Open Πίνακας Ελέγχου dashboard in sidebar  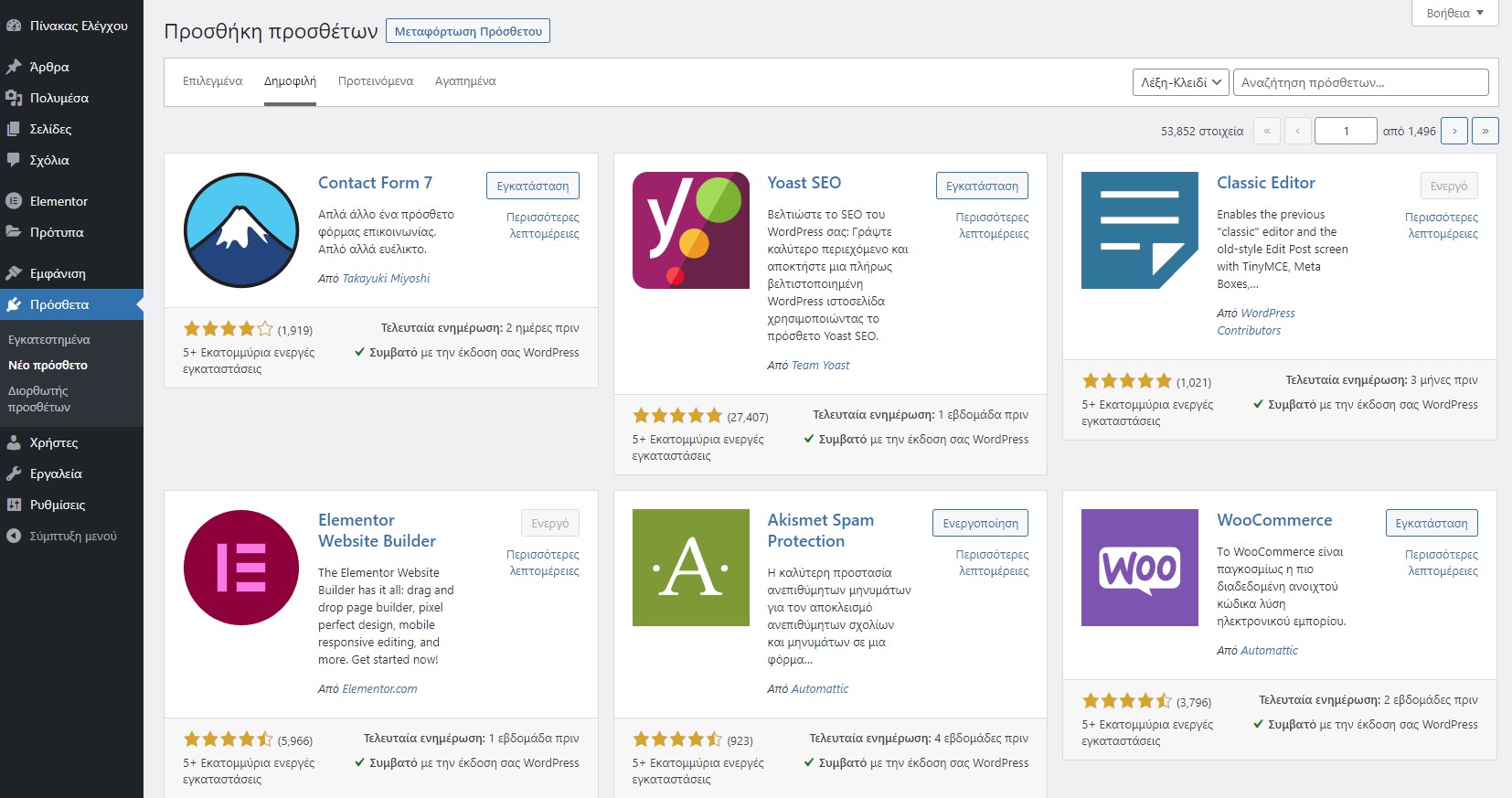pyautogui.click(x=78, y=26)
